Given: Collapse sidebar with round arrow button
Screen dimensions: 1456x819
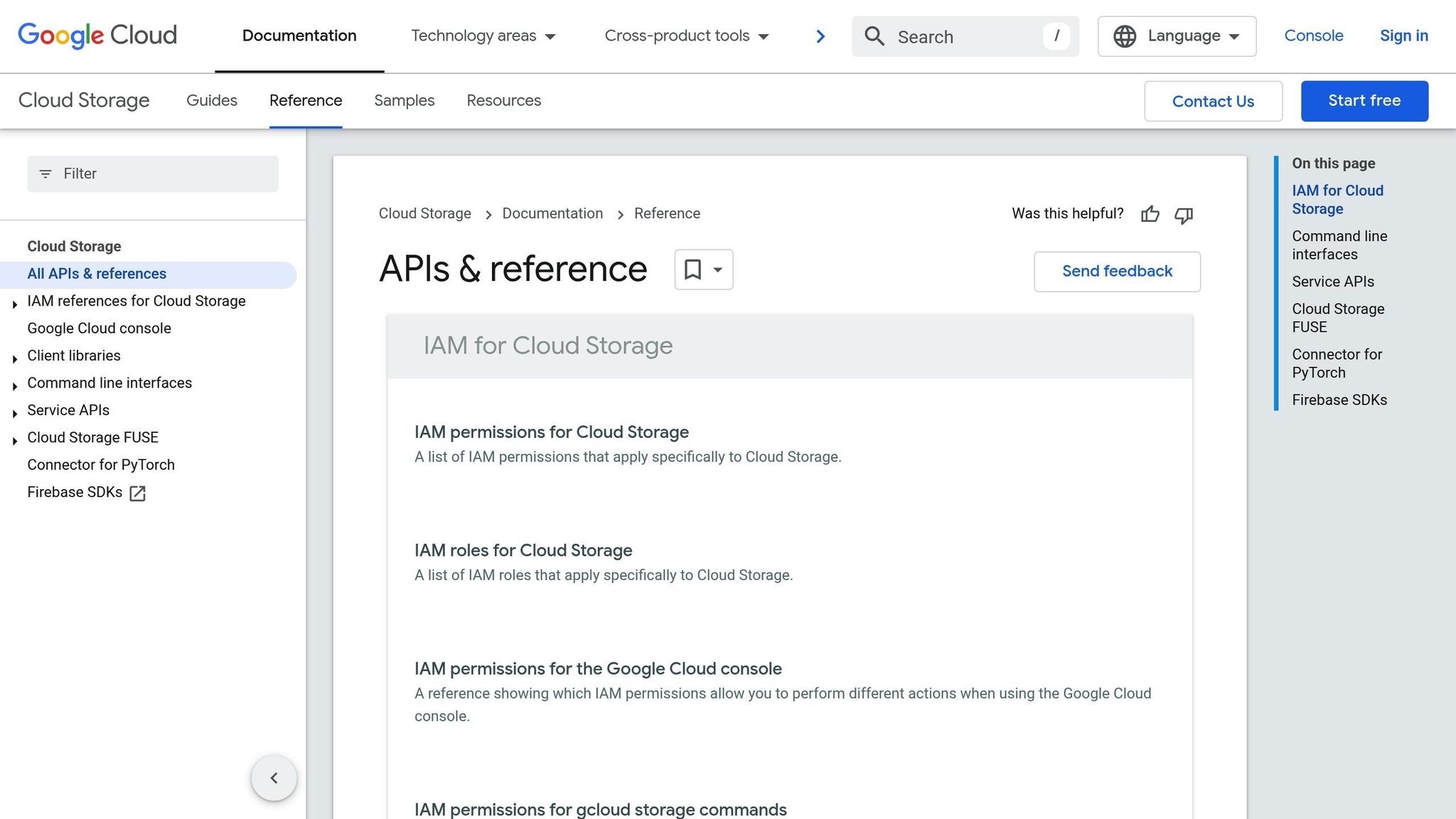Looking at the screenshot, I should pyautogui.click(x=274, y=778).
